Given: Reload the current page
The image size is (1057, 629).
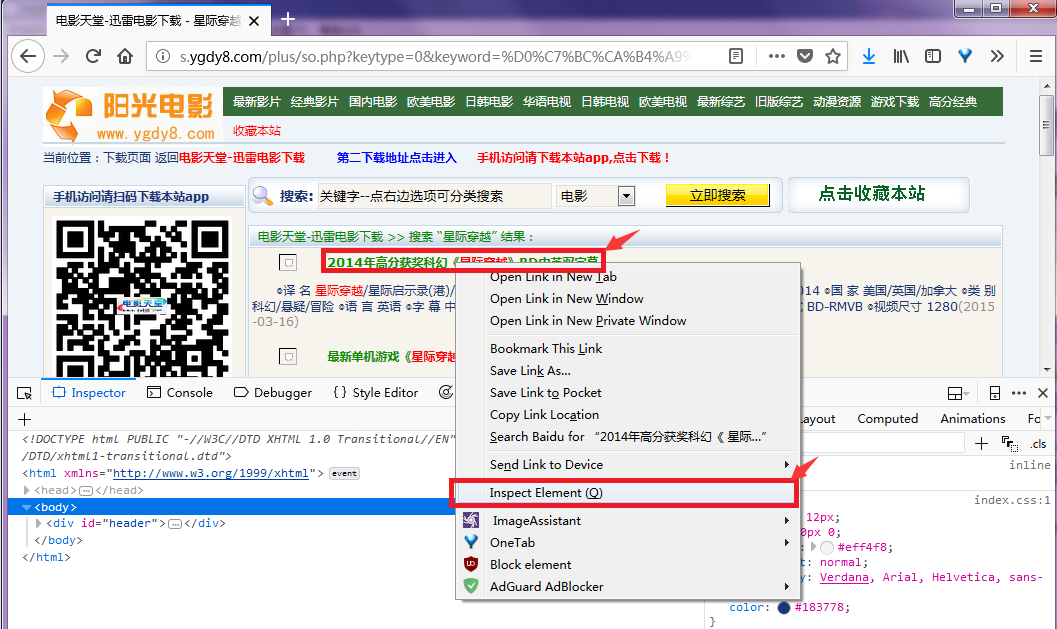Looking at the screenshot, I should [93, 56].
